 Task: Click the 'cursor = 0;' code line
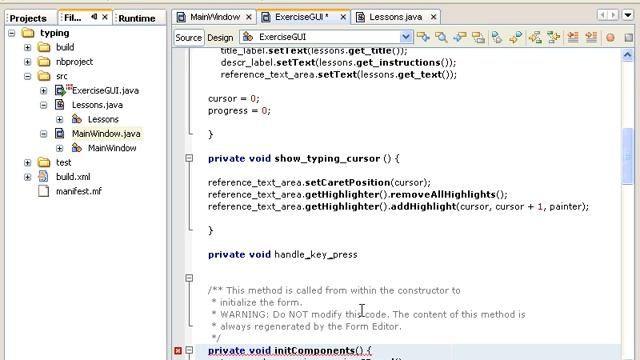pyautogui.click(x=233, y=99)
